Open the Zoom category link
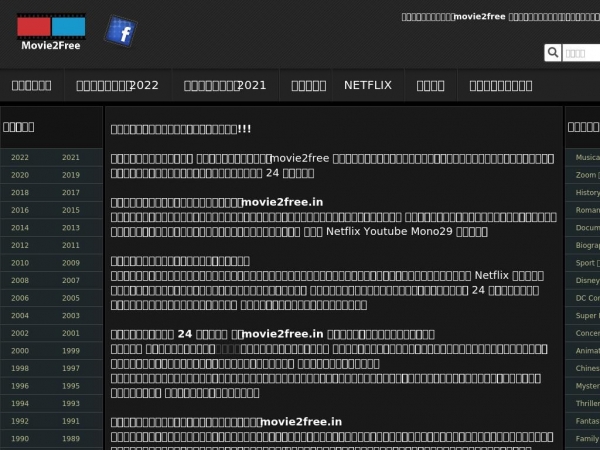The width and height of the screenshot is (600, 450). click(x=587, y=175)
